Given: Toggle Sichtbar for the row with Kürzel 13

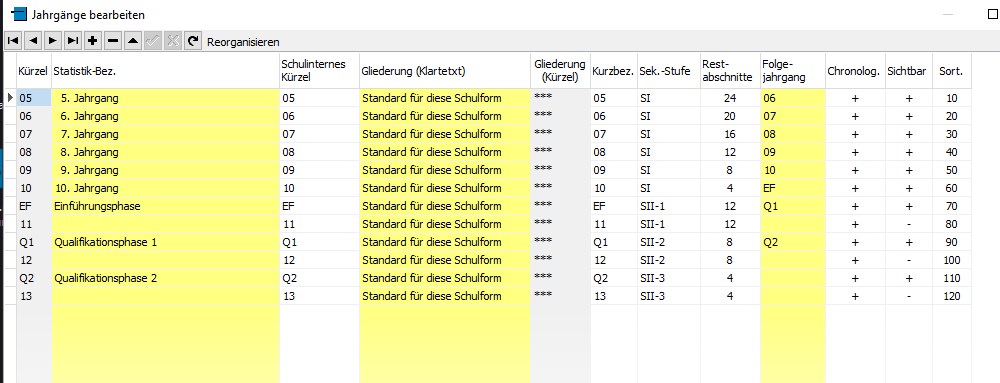Looking at the screenshot, I should click(909, 296).
